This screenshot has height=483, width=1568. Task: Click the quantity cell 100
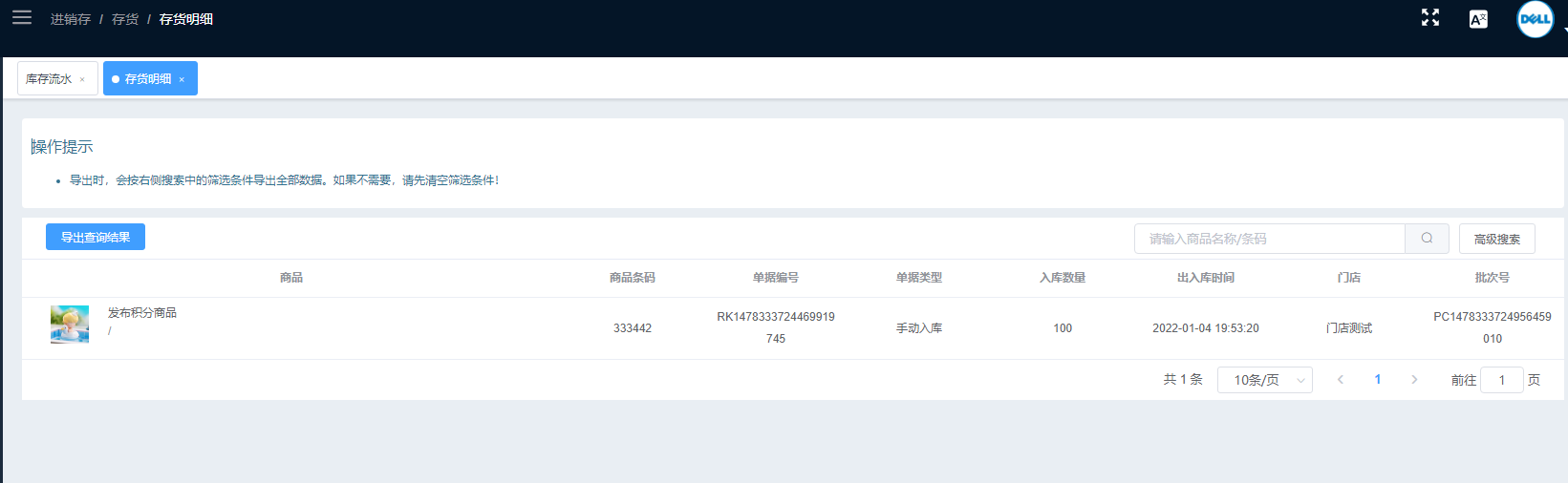1063,328
